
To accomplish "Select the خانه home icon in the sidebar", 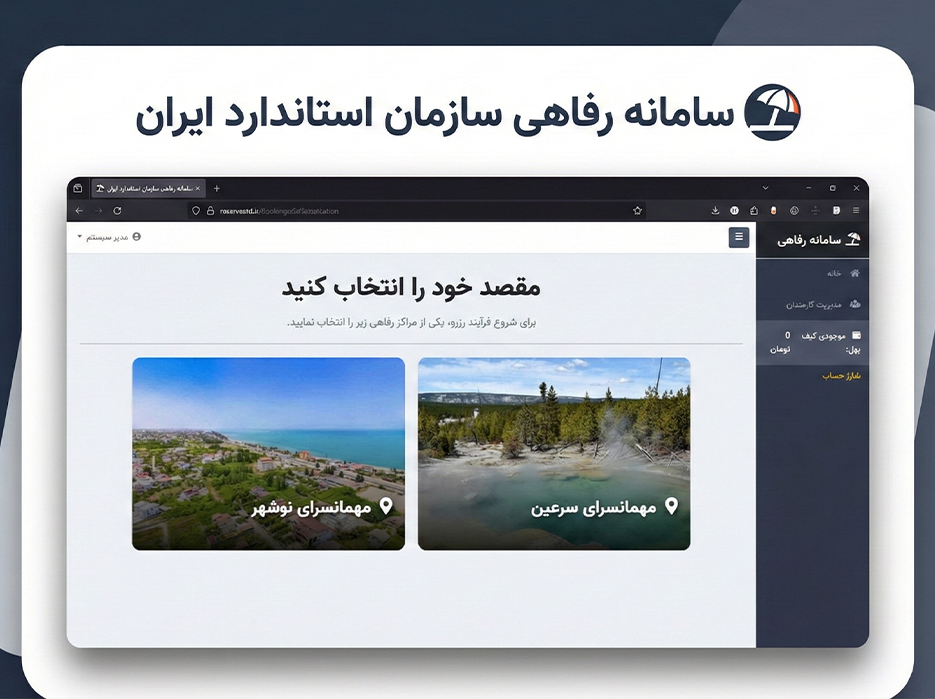I will coord(856,273).
